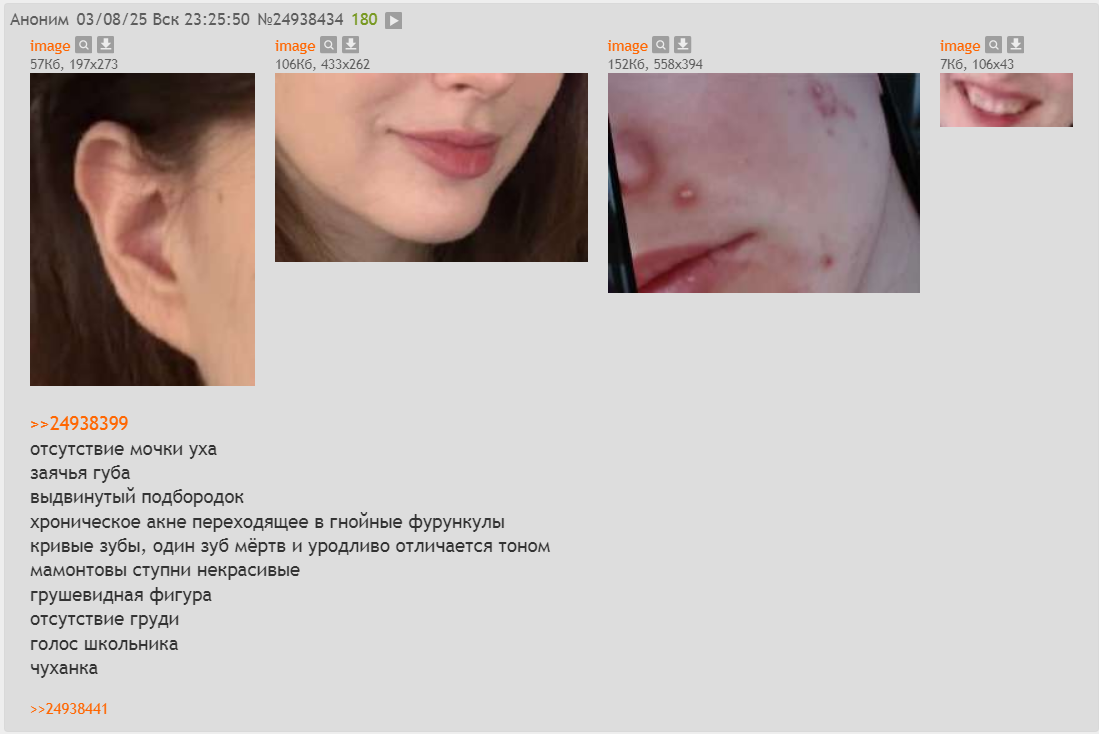This screenshot has width=1099, height=734.
Task: Click the play arrow button next to 180
Action: (394, 20)
